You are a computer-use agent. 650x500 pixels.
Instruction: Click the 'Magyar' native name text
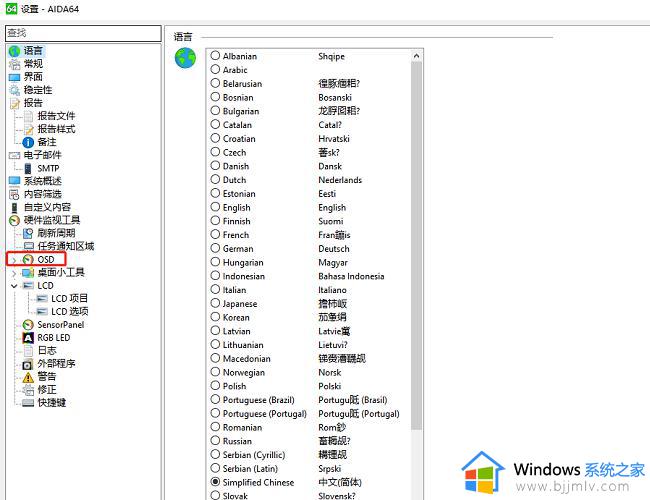click(333, 263)
